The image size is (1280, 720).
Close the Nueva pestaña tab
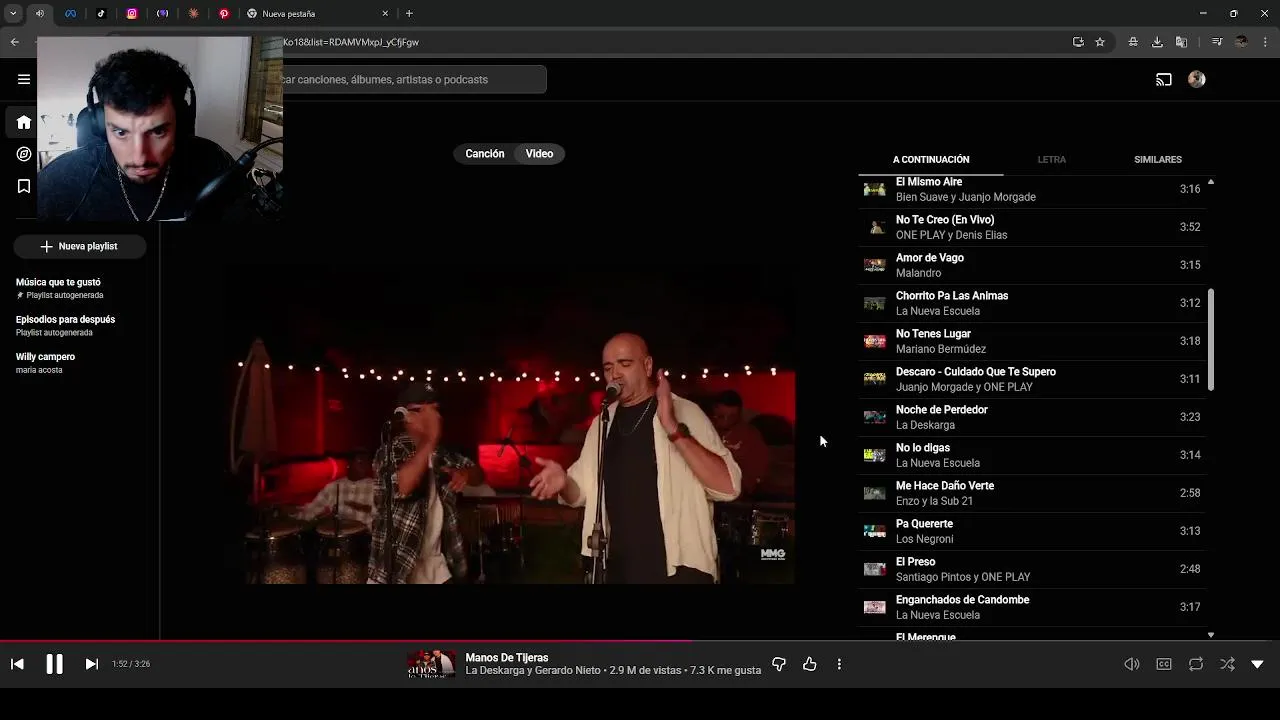point(385,13)
